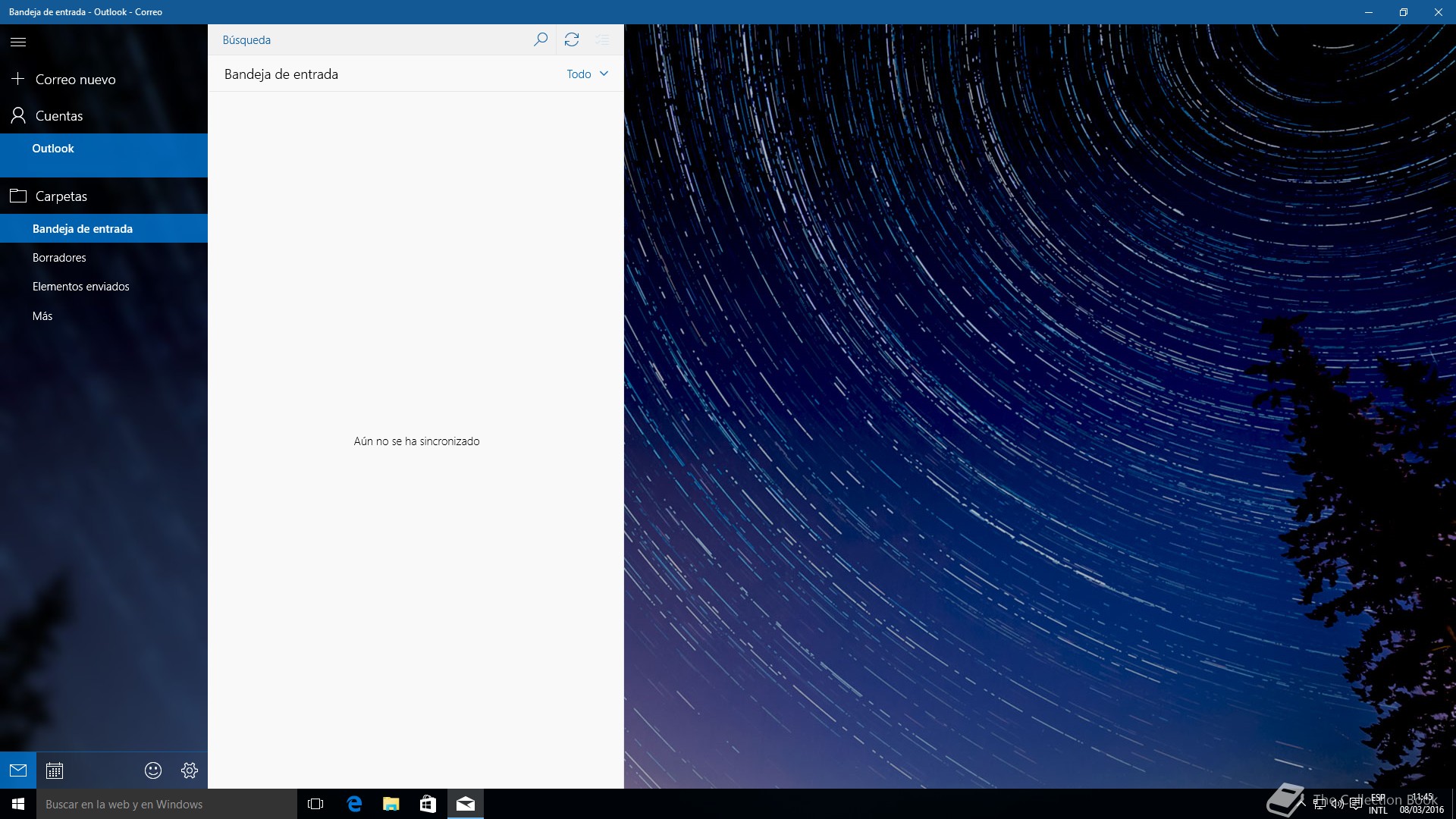Viewport: 1456px width, 819px height.
Task: Open mail settings gear
Action: pyautogui.click(x=190, y=770)
